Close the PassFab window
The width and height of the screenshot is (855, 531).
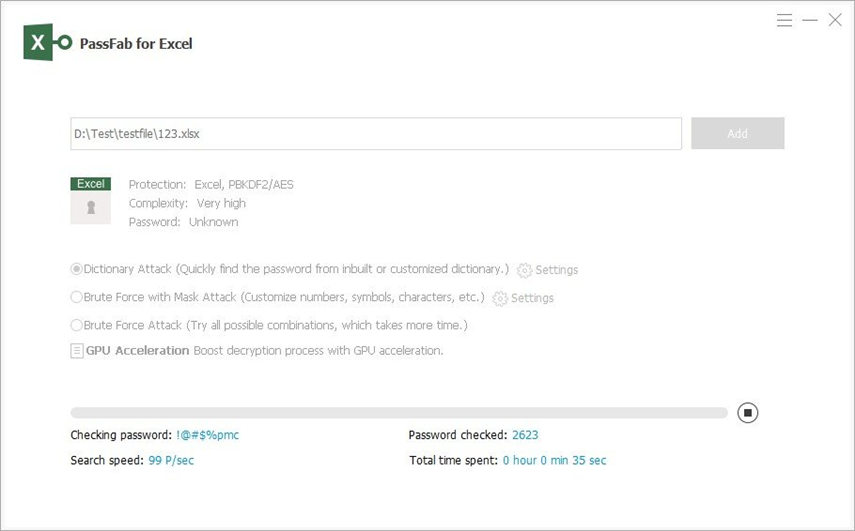pyautogui.click(x=835, y=20)
